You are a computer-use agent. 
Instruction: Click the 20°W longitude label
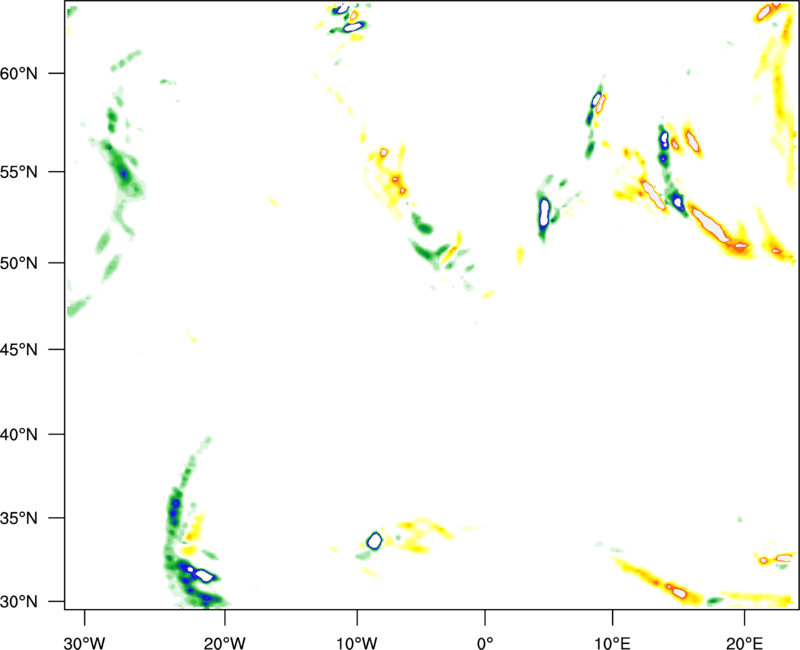pyautogui.click(x=224, y=643)
